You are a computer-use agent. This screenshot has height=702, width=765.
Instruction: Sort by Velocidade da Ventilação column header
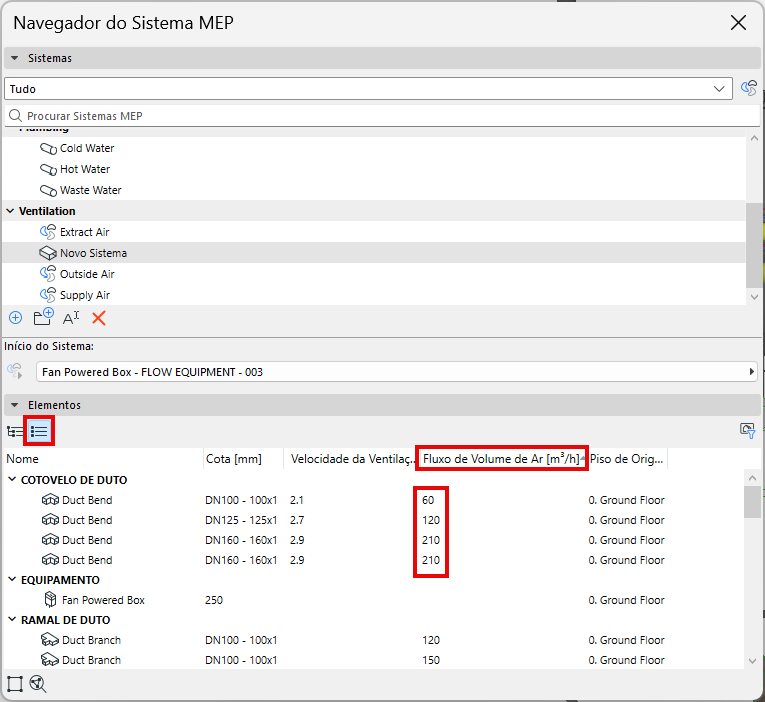click(351, 459)
